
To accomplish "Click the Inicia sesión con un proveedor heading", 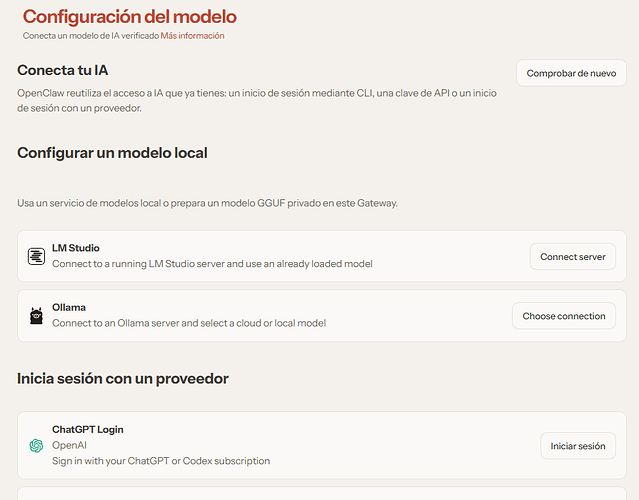I will pyautogui.click(x=123, y=379).
